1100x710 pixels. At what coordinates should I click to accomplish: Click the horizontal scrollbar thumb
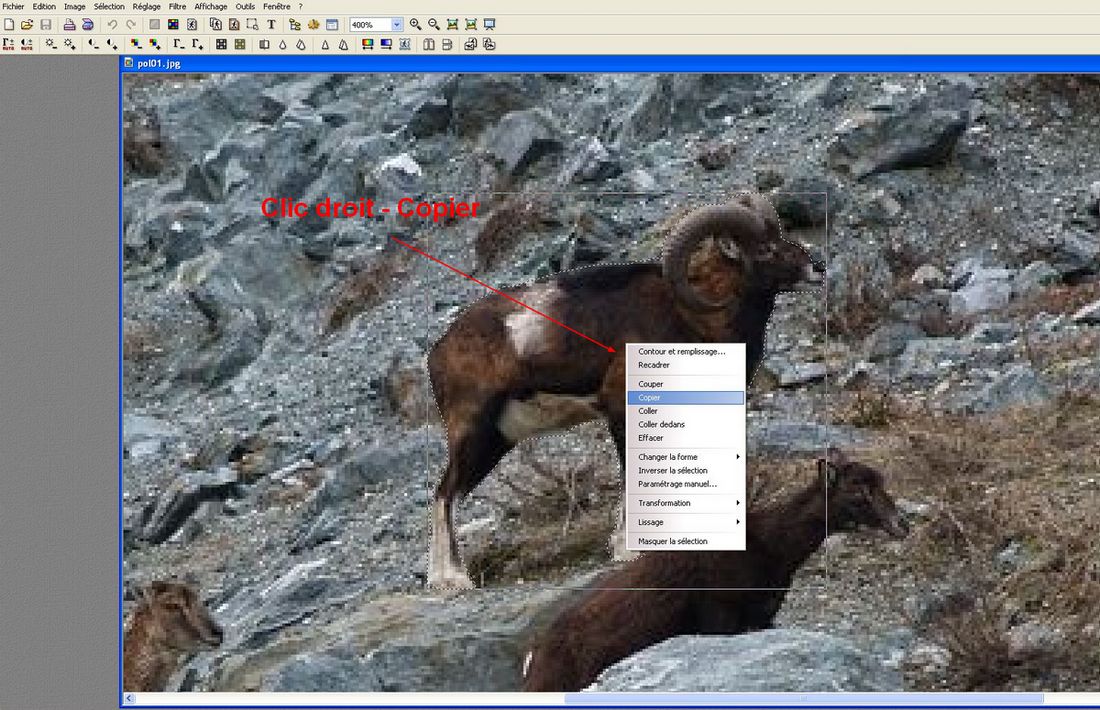coord(803,699)
